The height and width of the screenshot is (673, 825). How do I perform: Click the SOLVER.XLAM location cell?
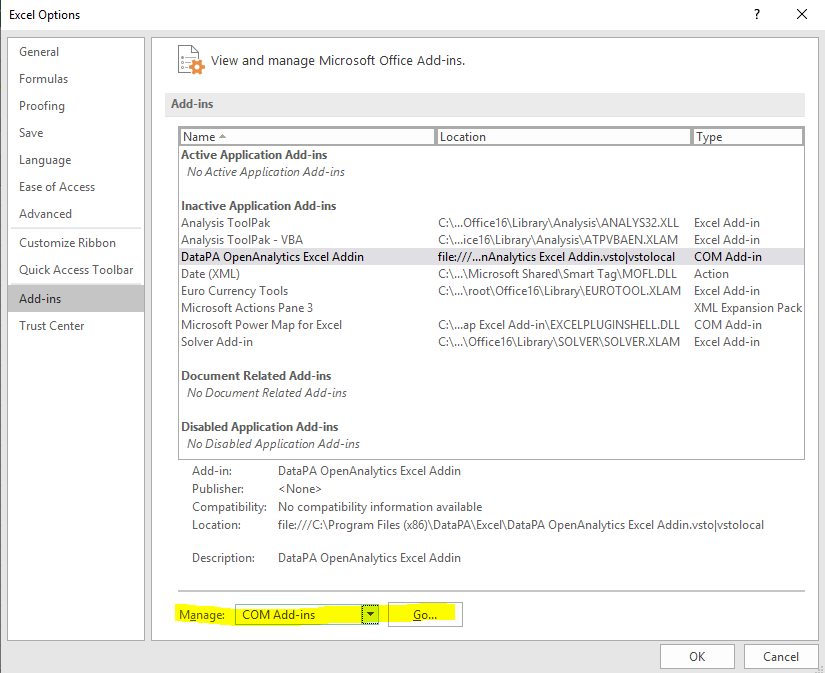(559, 342)
